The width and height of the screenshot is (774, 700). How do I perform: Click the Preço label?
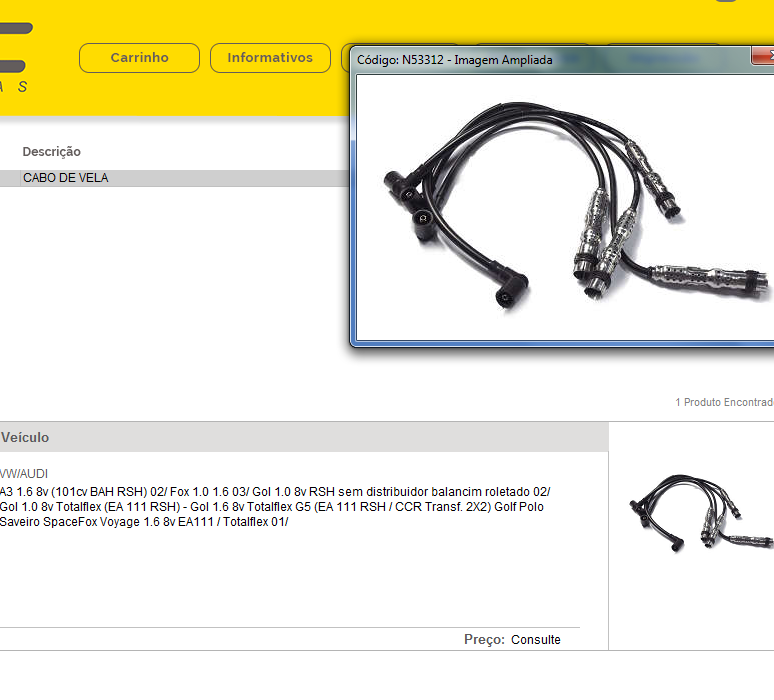point(484,640)
